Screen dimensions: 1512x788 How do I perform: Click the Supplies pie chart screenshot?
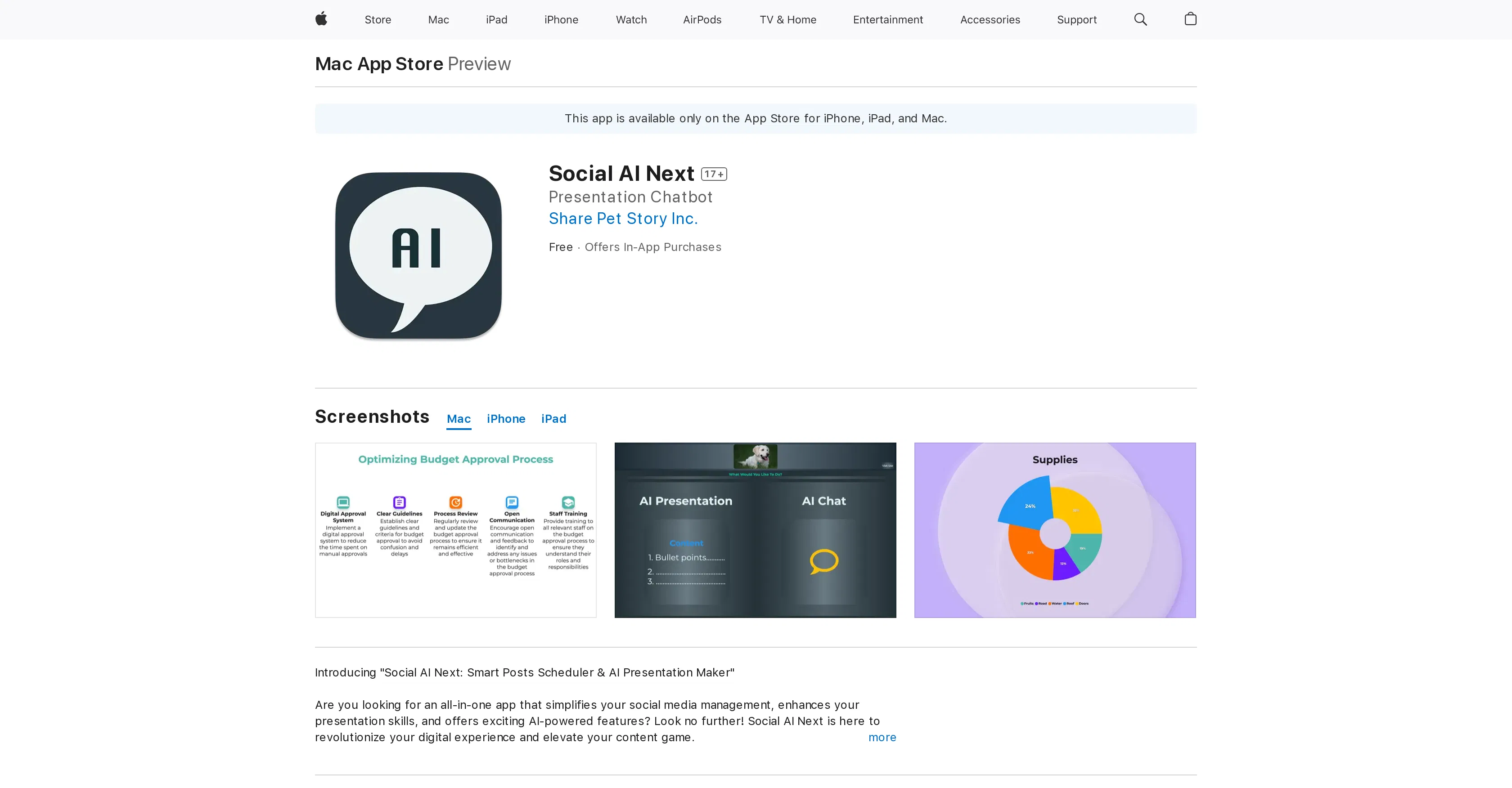pos(1054,530)
